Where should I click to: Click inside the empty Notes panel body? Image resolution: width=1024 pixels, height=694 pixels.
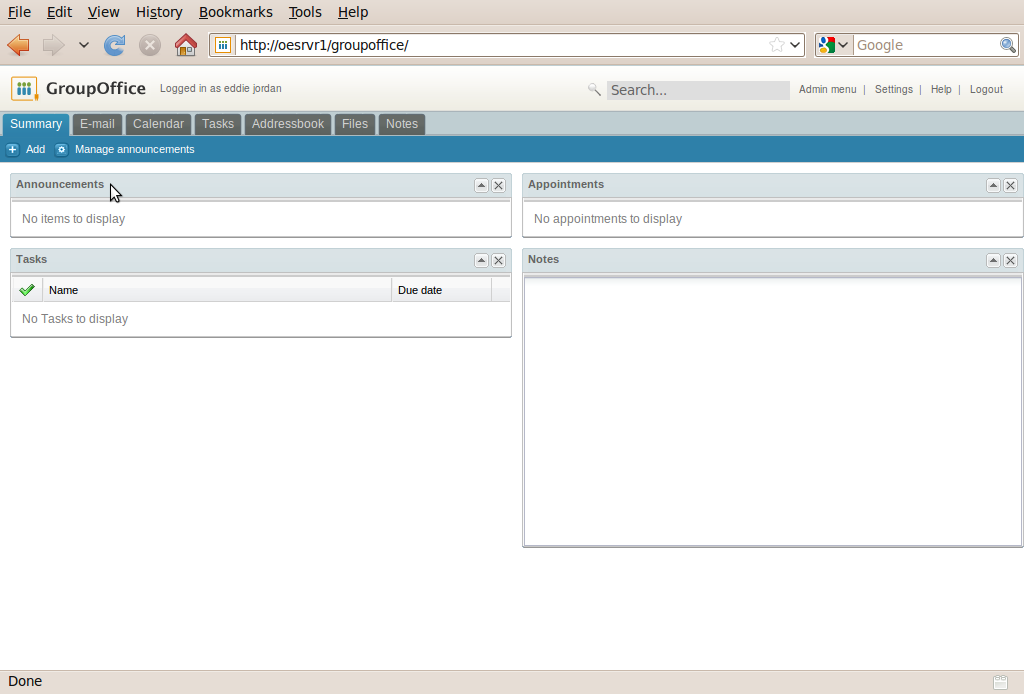pyautogui.click(x=773, y=411)
